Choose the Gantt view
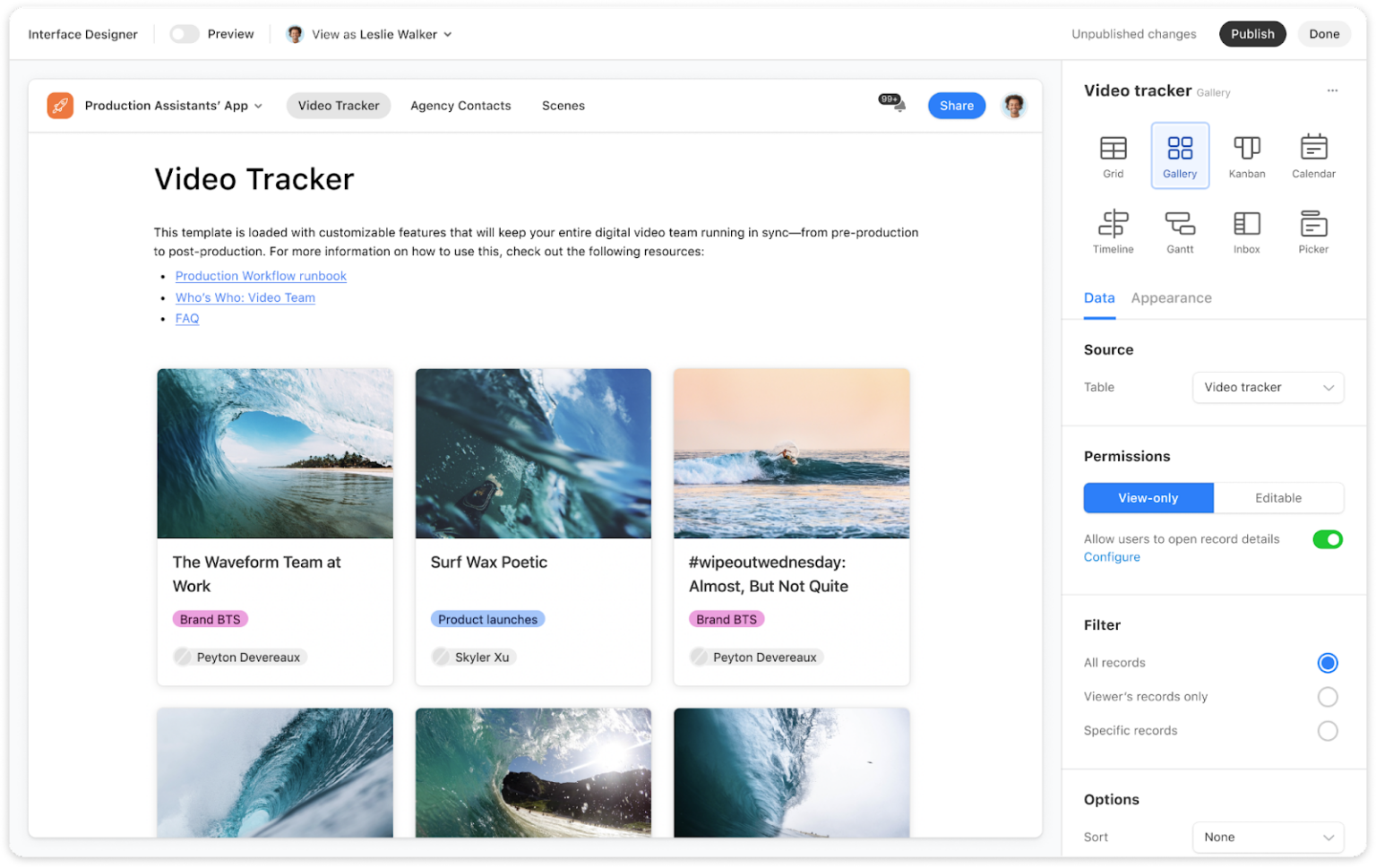Image resolution: width=1376 pixels, height=868 pixels. (1180, 230)
